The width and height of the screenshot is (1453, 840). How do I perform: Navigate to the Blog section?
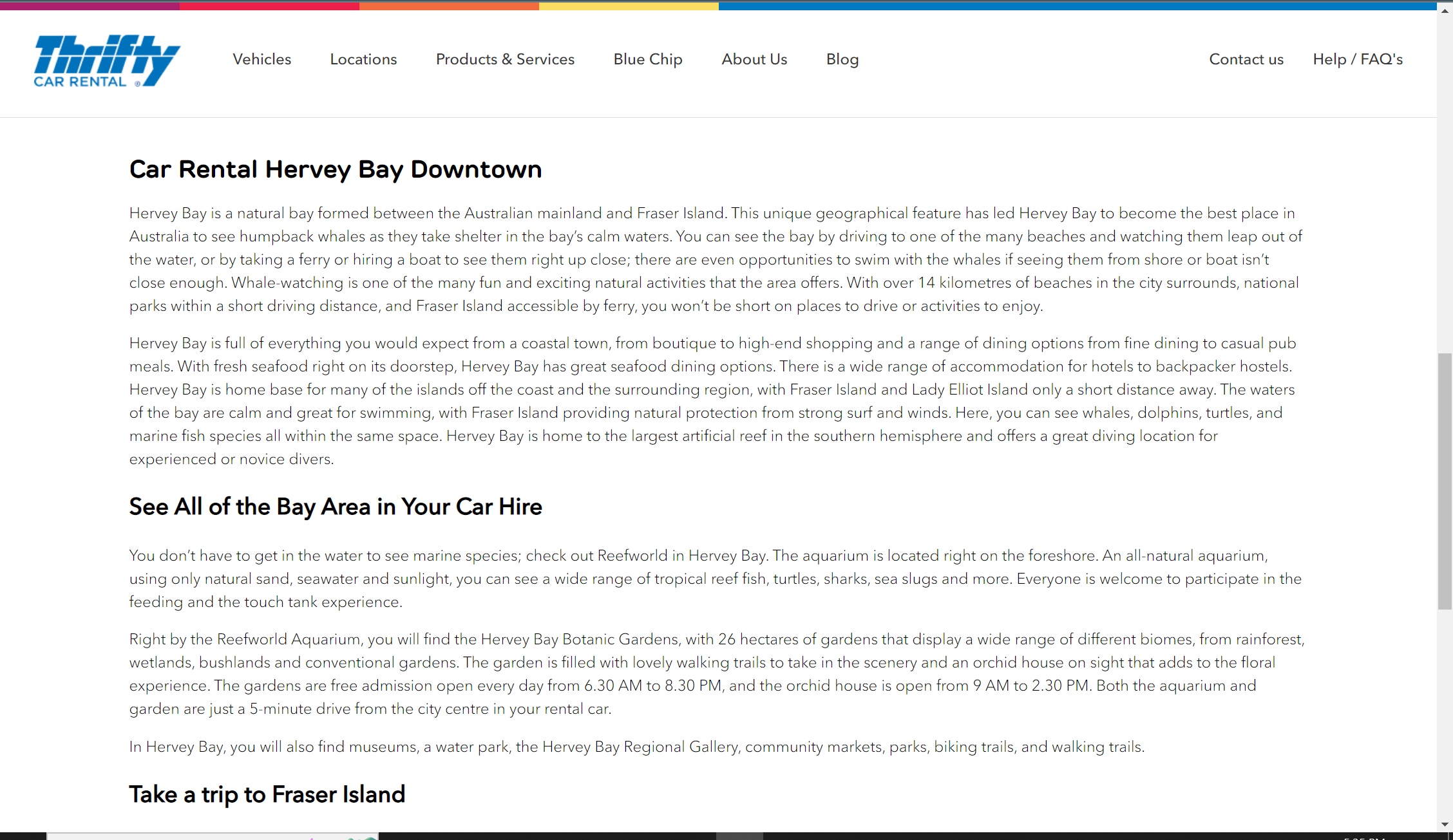tap(842, 59)
